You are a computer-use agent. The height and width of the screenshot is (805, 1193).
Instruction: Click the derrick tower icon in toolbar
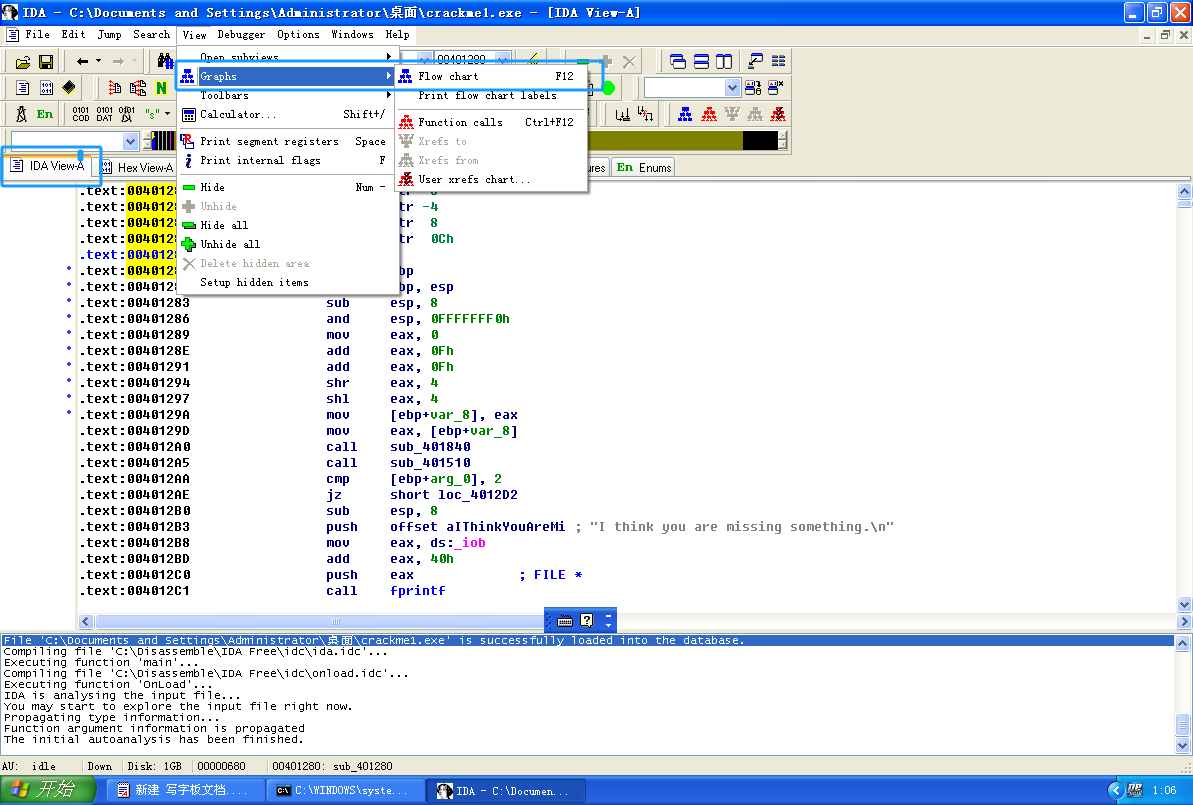coord(21,114)
